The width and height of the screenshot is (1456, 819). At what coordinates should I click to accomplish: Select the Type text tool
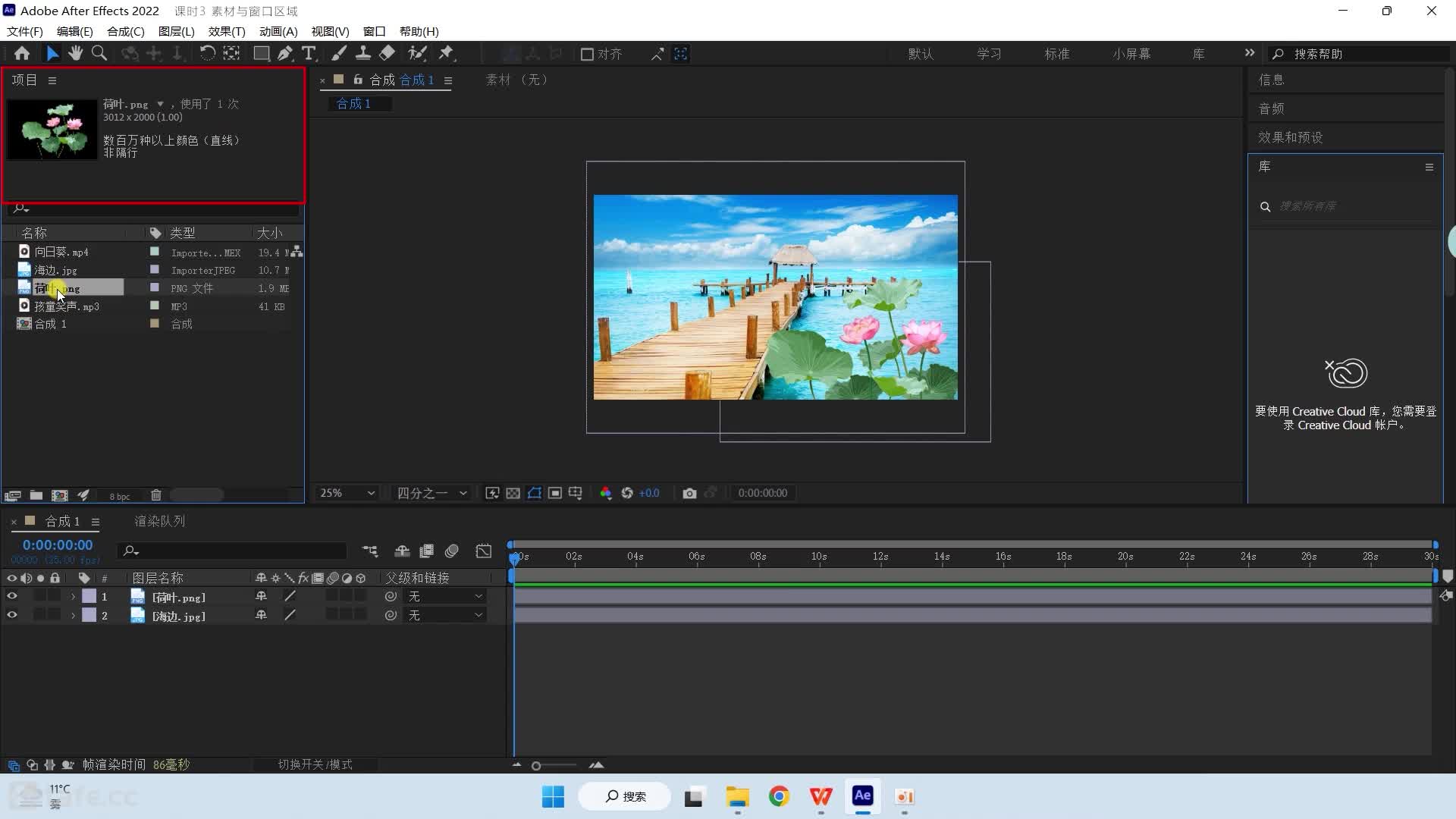(309, 53)
